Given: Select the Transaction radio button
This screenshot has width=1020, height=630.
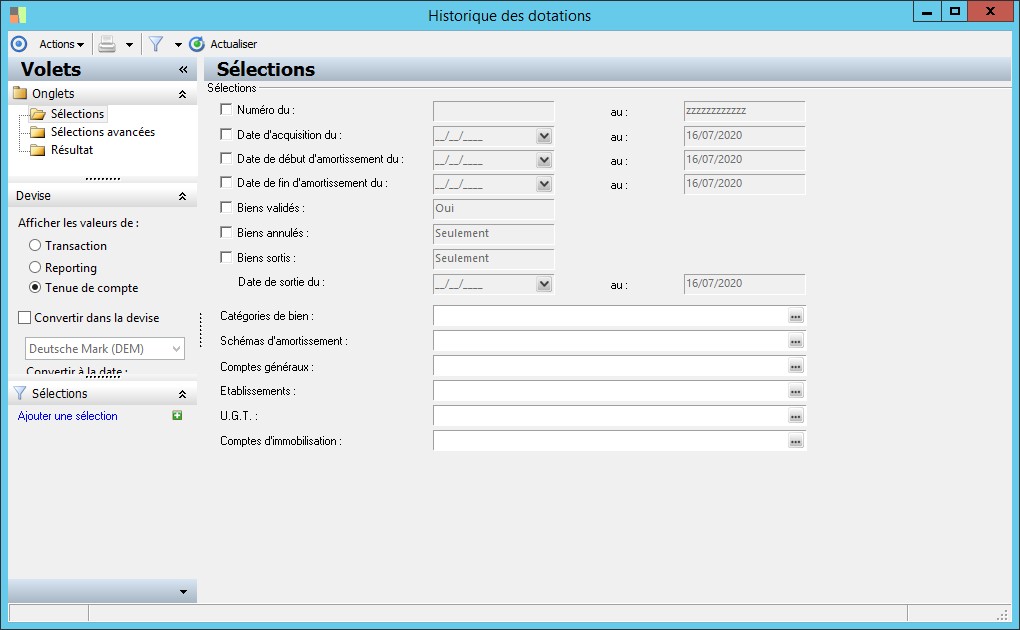Looking at the screenshot, I should coord(35,245).
